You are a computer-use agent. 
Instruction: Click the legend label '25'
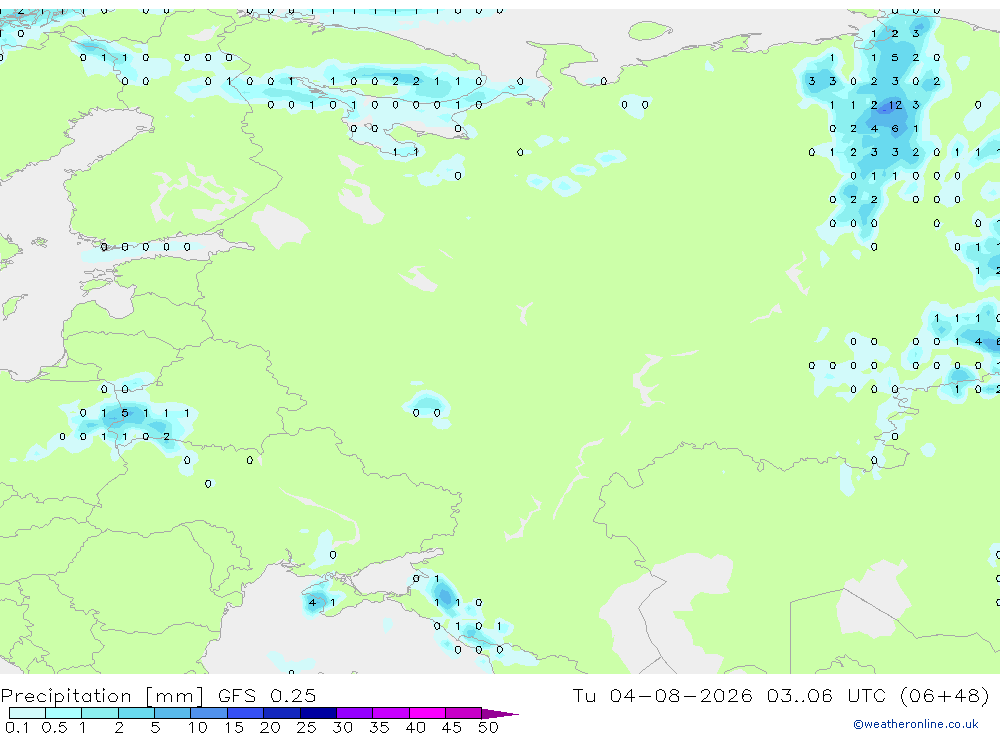click(306, 727)
